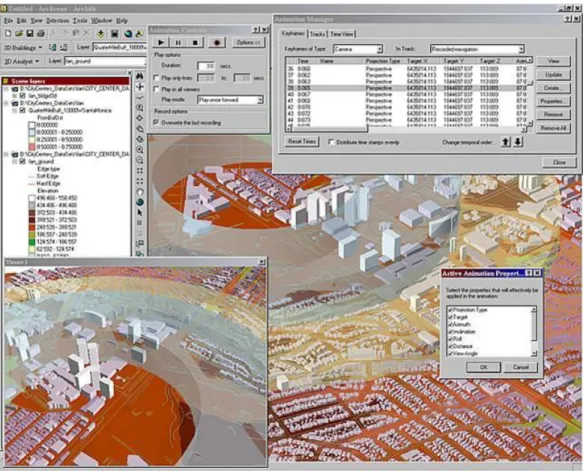Click the 496.468 - 558.450 elevation swatch
Image resolution: width=583 pixels, height=471 pixels.
pyautogui.click(x=32, y=198)
